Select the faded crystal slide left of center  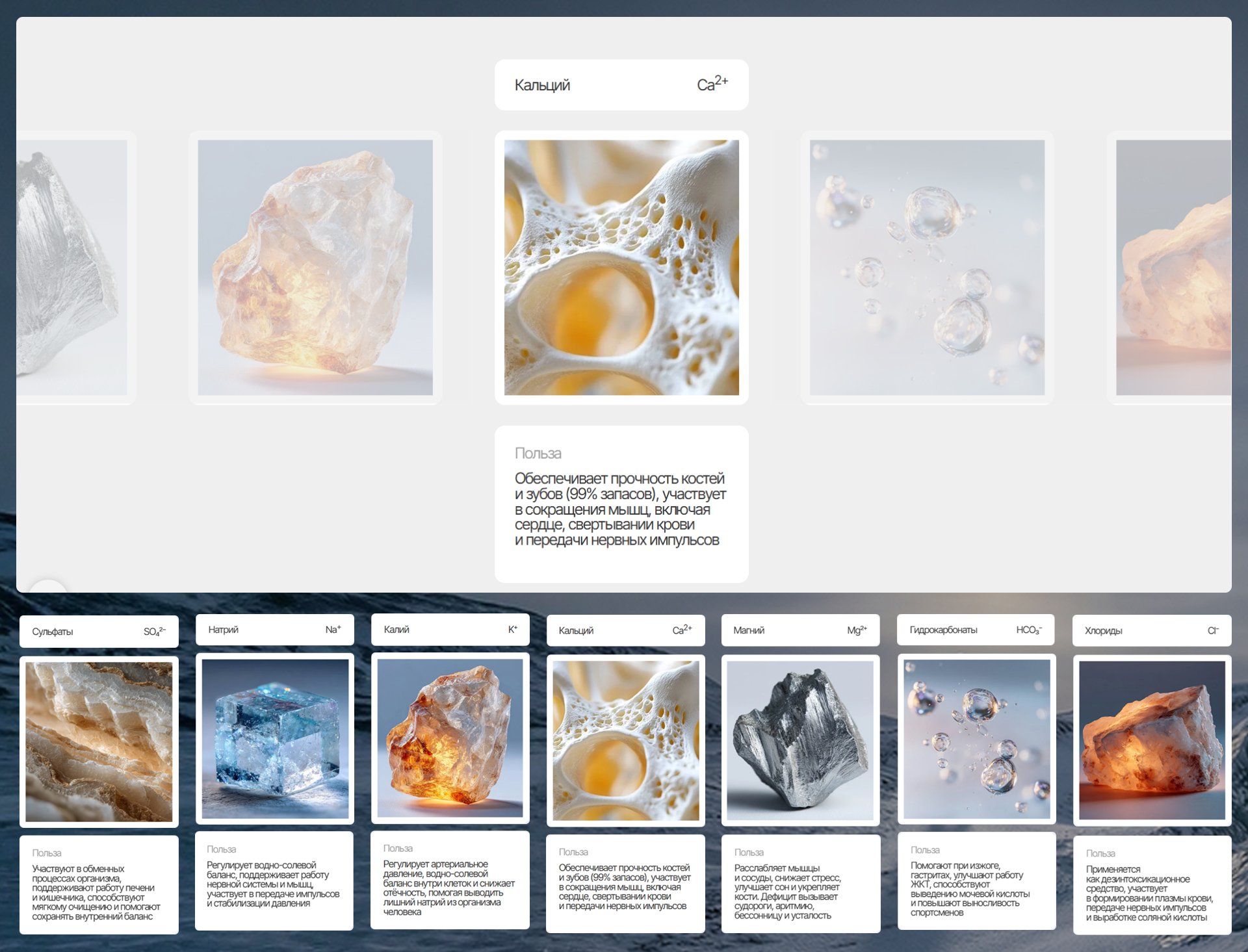(x=315, y=267)
